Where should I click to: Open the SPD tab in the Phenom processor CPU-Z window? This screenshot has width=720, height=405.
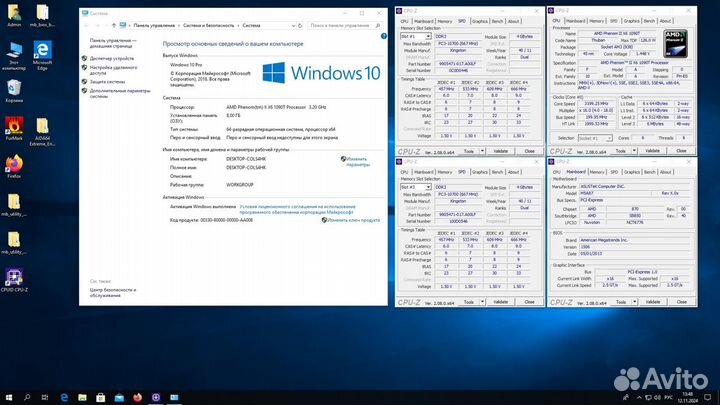tap(614, 21)
